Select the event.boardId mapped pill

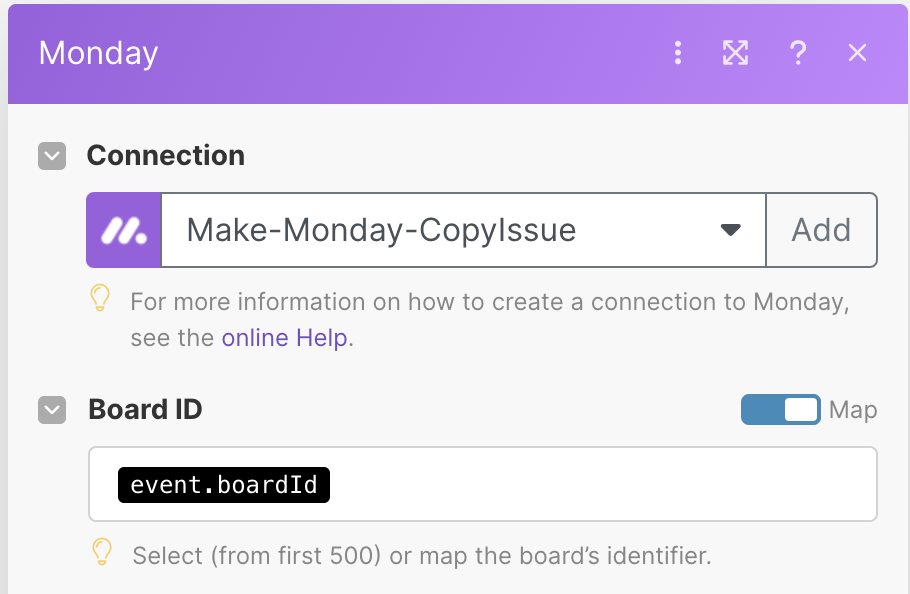click(x=224, y=485)
